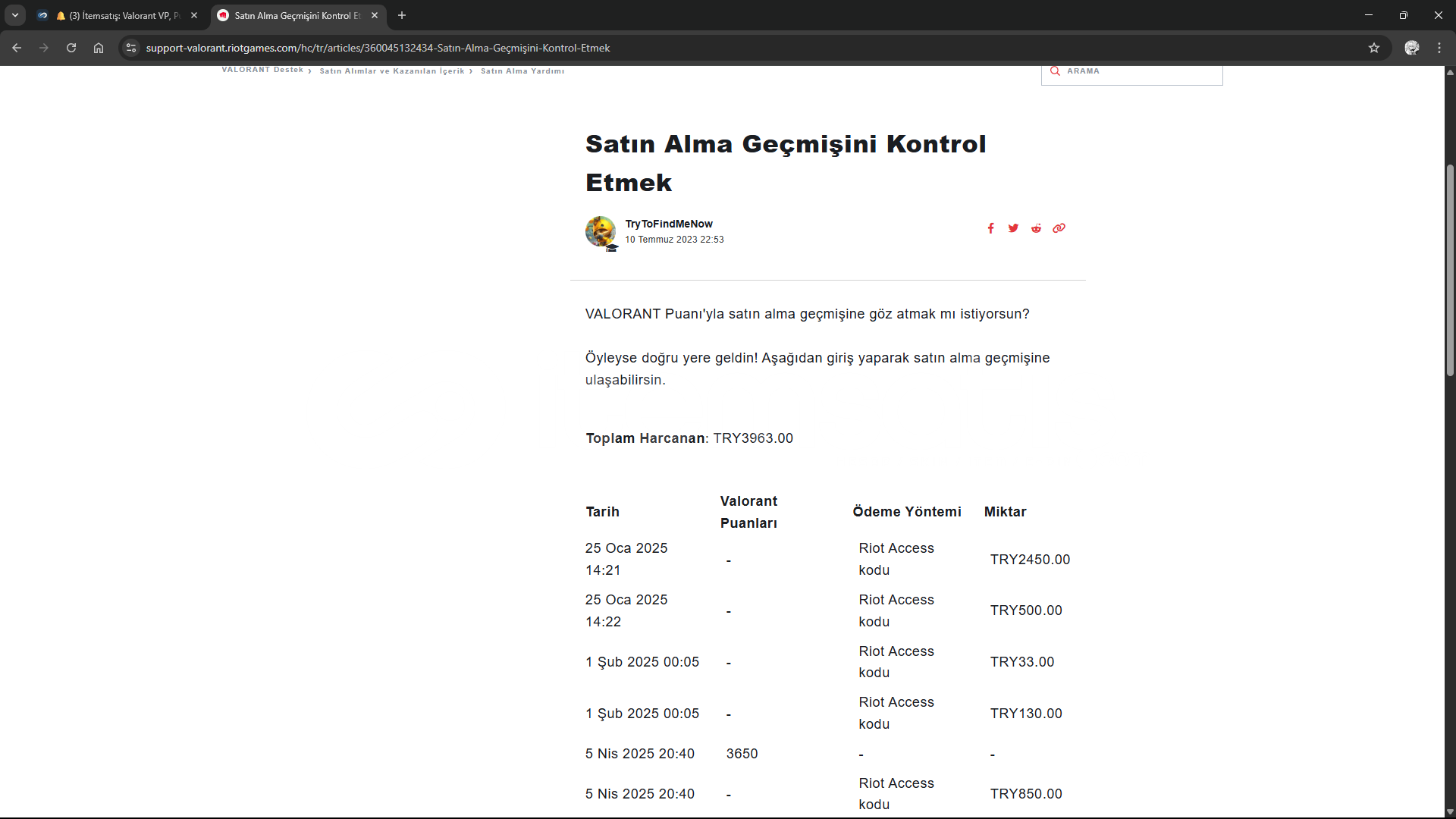Select the TRY130.00 amount cell
Image resolution: width=1456 pixels, height=819 pixels.
click(x=1026, y=714)
